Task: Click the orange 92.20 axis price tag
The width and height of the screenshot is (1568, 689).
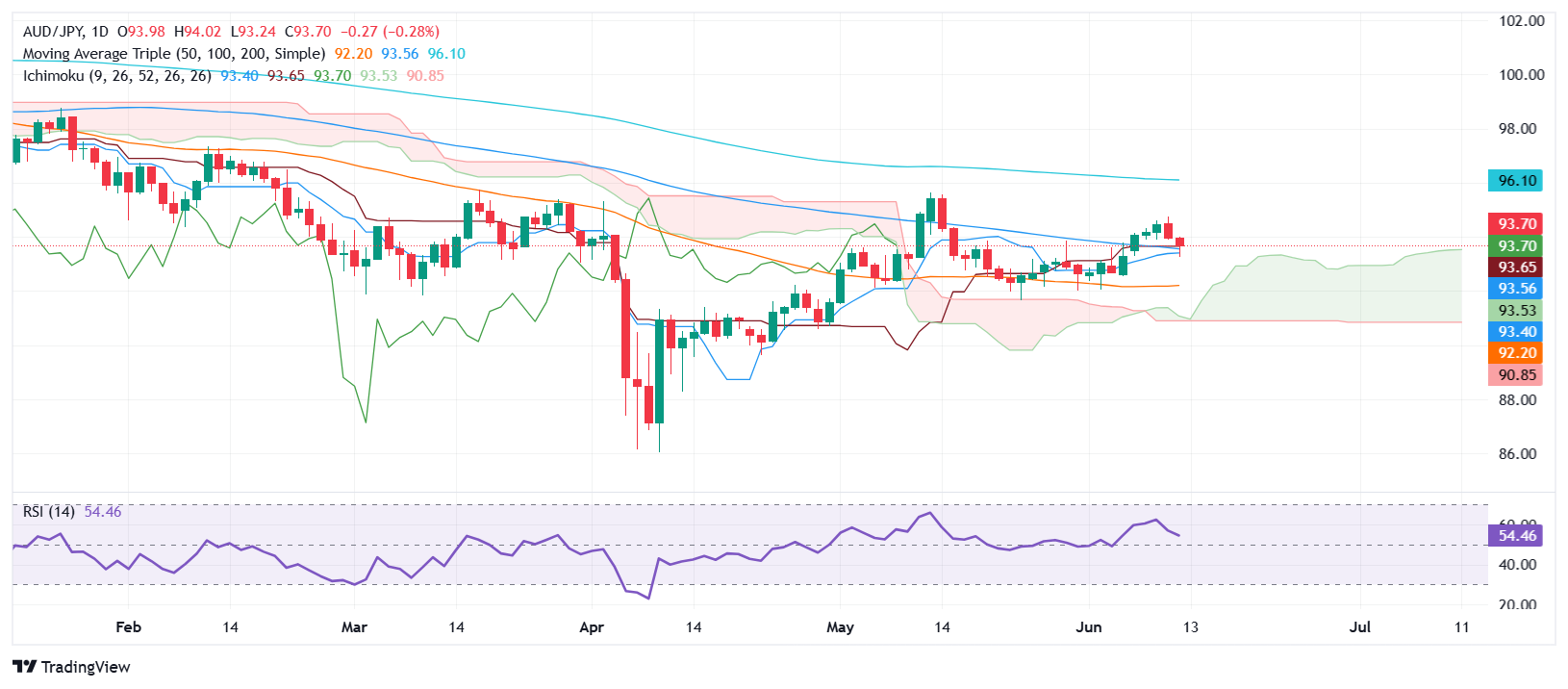Action: click(x=1516, y=353)
